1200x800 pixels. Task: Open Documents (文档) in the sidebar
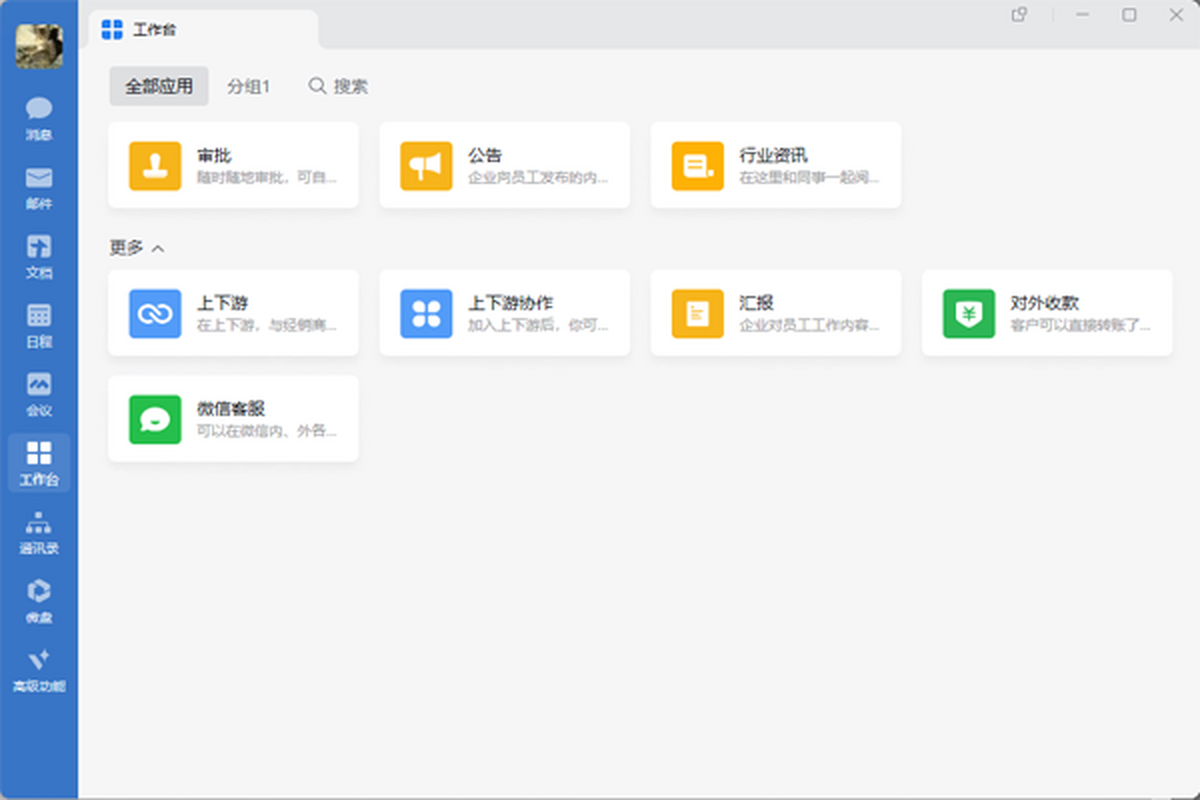[39, 257]
